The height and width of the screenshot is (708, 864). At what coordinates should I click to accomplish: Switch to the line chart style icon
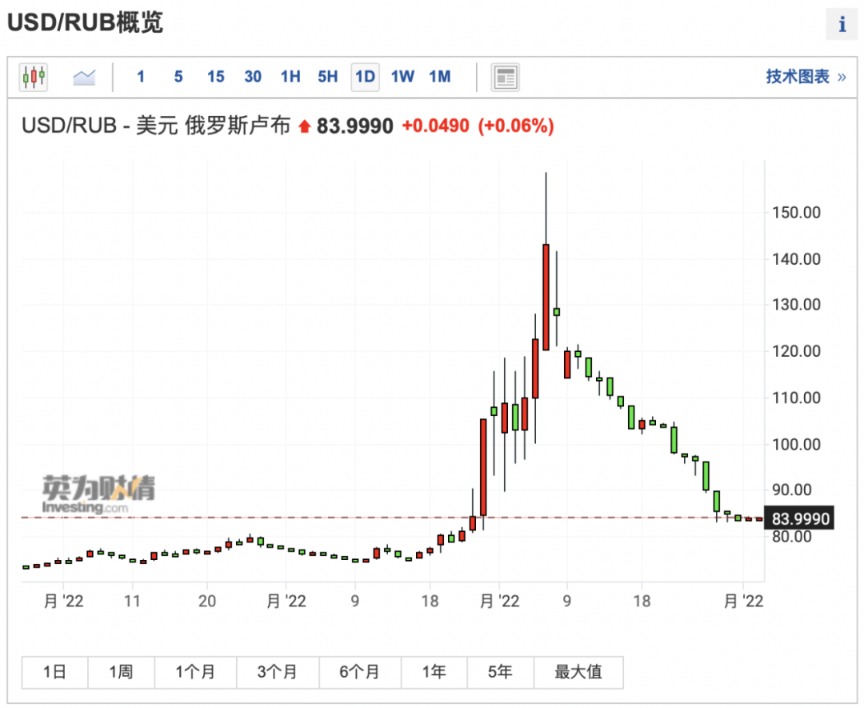[x=84, y=76]
